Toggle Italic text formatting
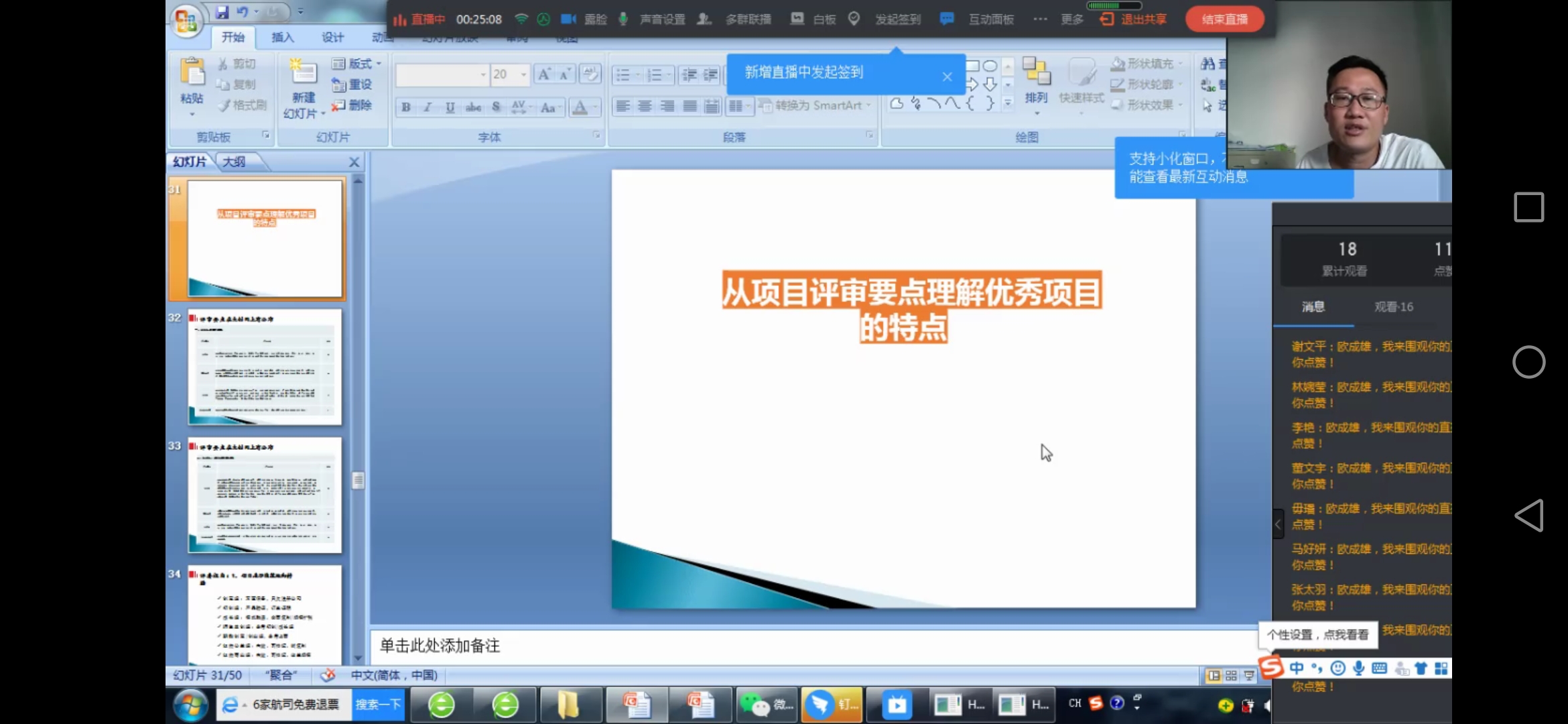Image resolution: width=1568 pixels, height=724 pixels. 428,107
